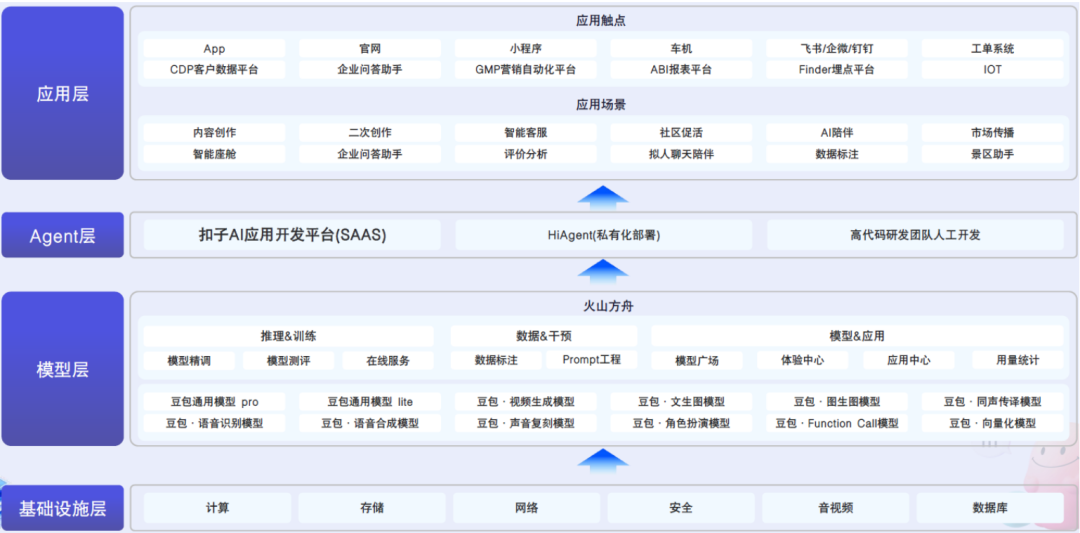Click HiAgent(私有化部署) box
Image resolution: width=1080 pixels, height=533 pixels.
point(604,235)
